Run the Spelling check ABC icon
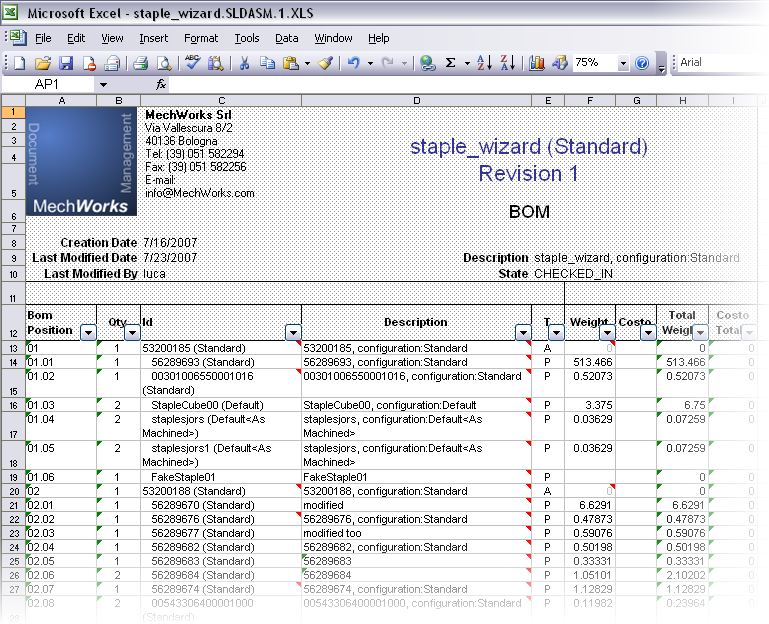 [192, 62]
